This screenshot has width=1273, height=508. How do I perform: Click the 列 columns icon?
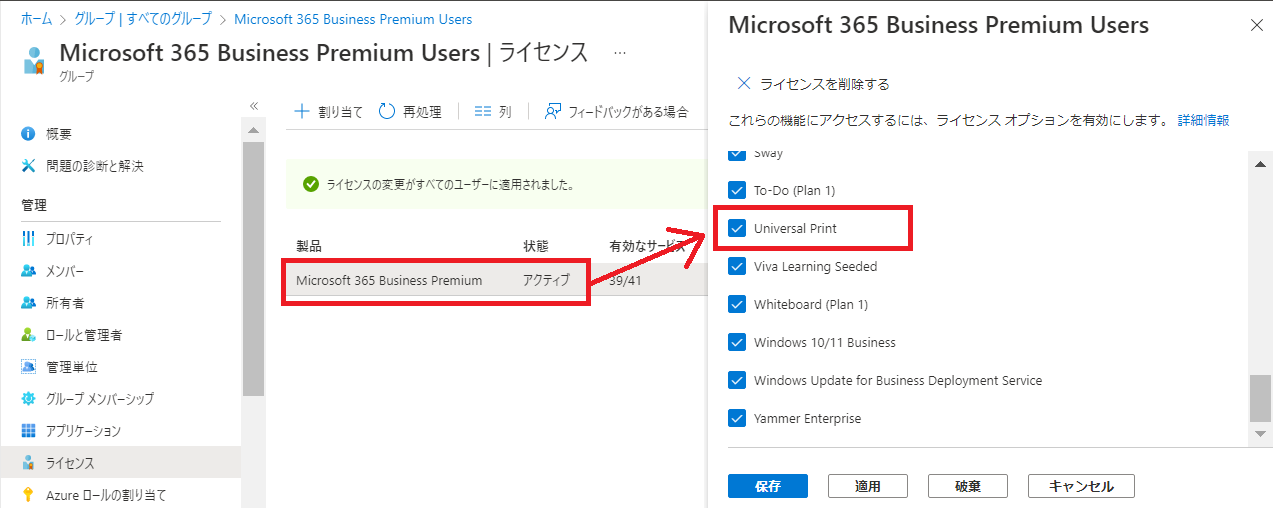tap(483, 112)
